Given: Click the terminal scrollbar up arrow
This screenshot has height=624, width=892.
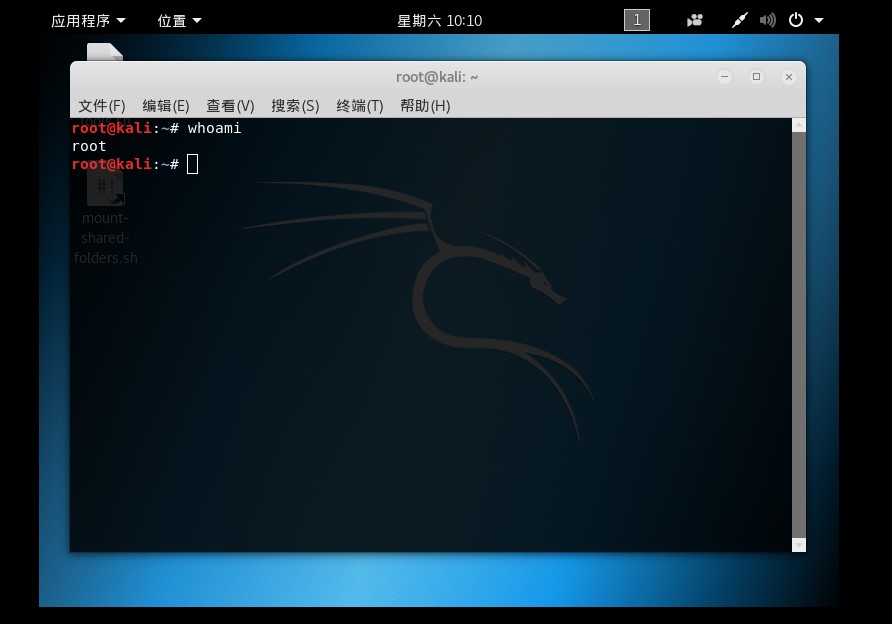Looking at the screenshot, I should click(799, 125).
